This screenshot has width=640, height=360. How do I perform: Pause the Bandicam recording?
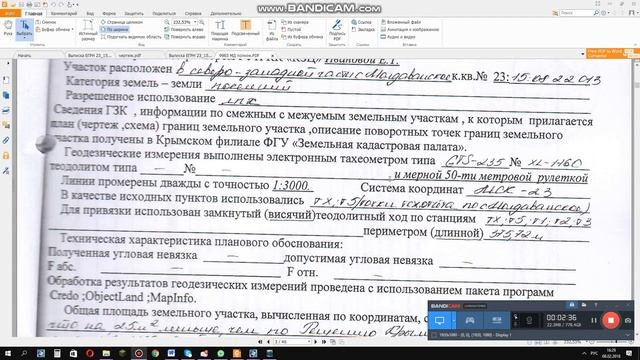594,320
